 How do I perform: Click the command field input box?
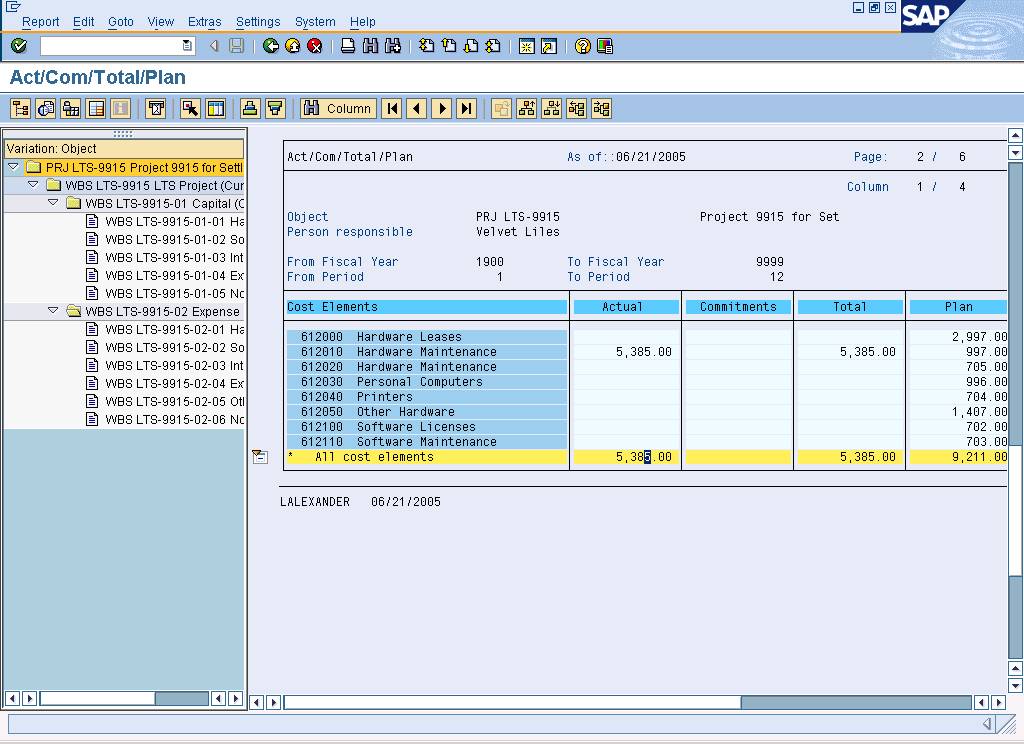[x=110, y=46]
